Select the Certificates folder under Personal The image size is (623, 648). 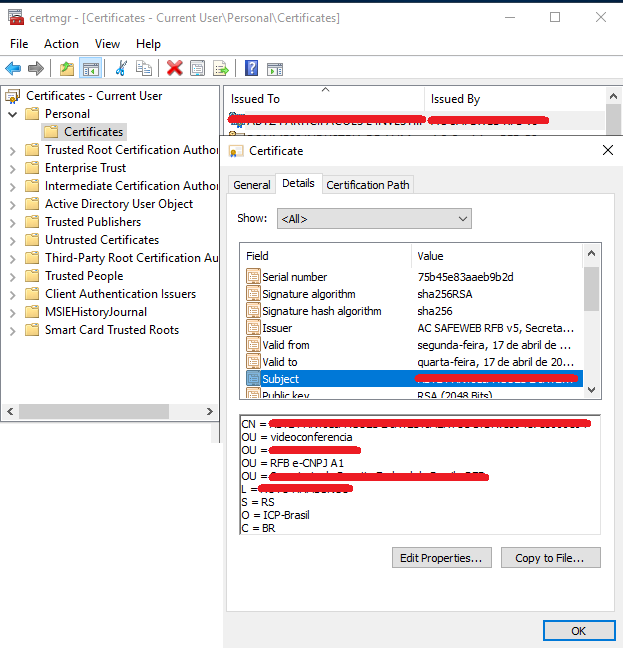[84, 132]
